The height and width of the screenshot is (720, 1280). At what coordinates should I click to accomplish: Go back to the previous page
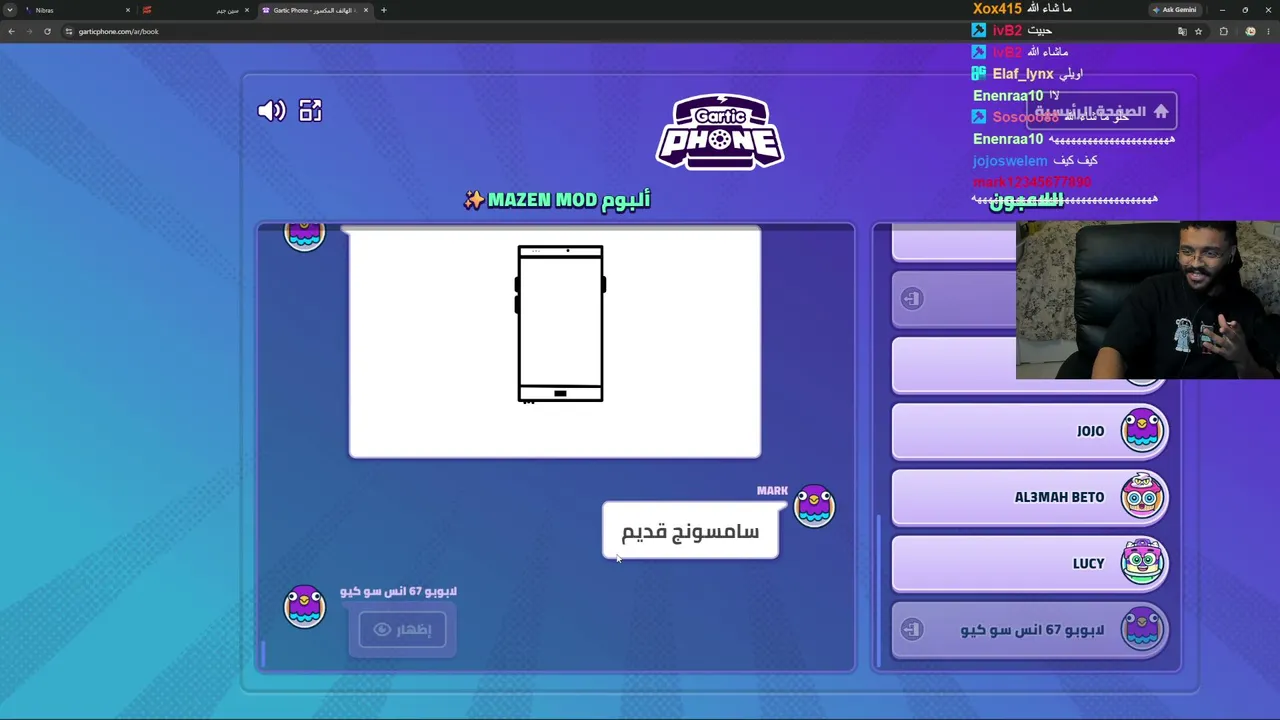click(x=11, y=31)
